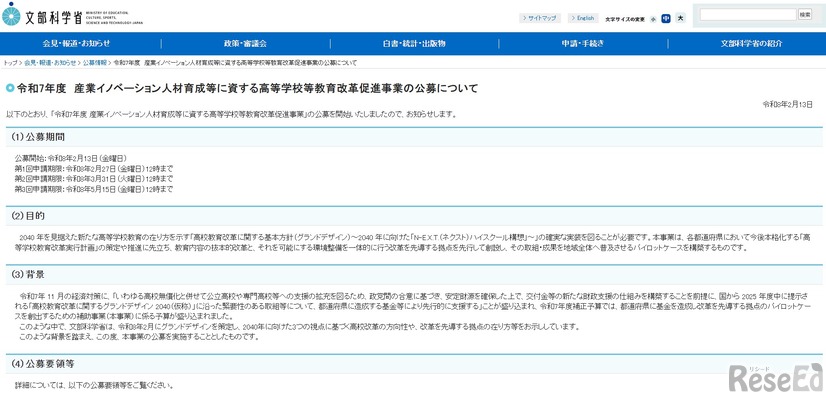826x394 pixels.
Task: Open the 政策・審議会 menu
Action: [245, 44]
